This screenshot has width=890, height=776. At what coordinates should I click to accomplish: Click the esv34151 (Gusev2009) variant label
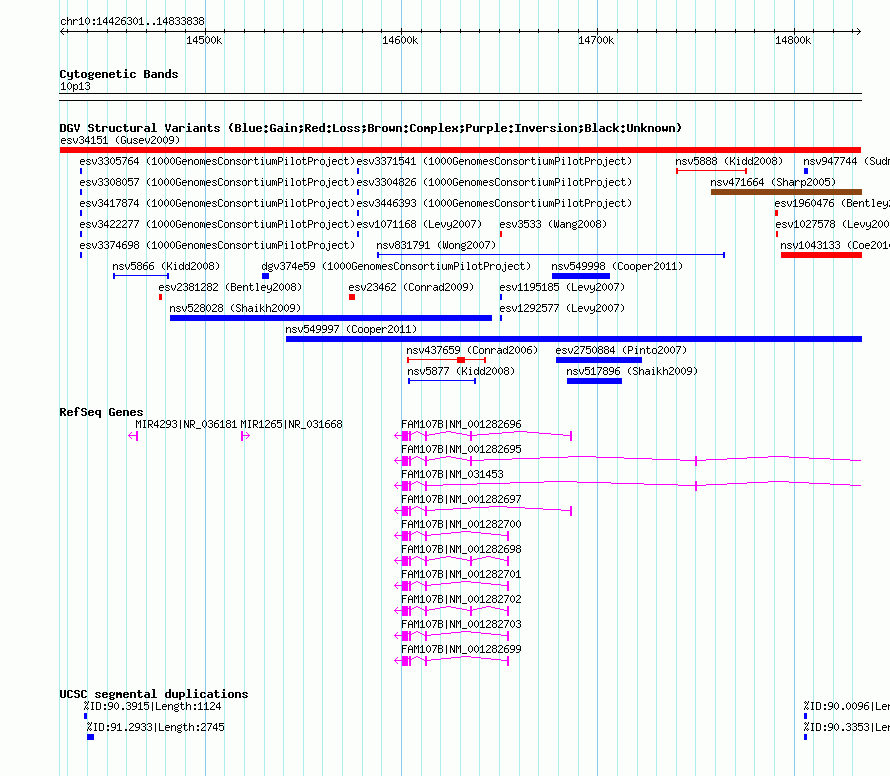pos(120,140)
